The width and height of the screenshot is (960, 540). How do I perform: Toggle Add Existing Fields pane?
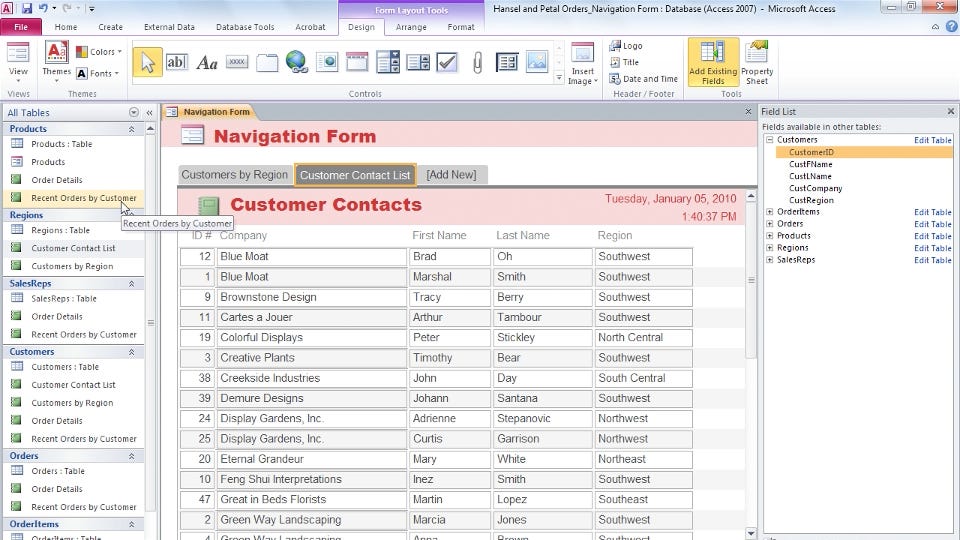point(713,64)
